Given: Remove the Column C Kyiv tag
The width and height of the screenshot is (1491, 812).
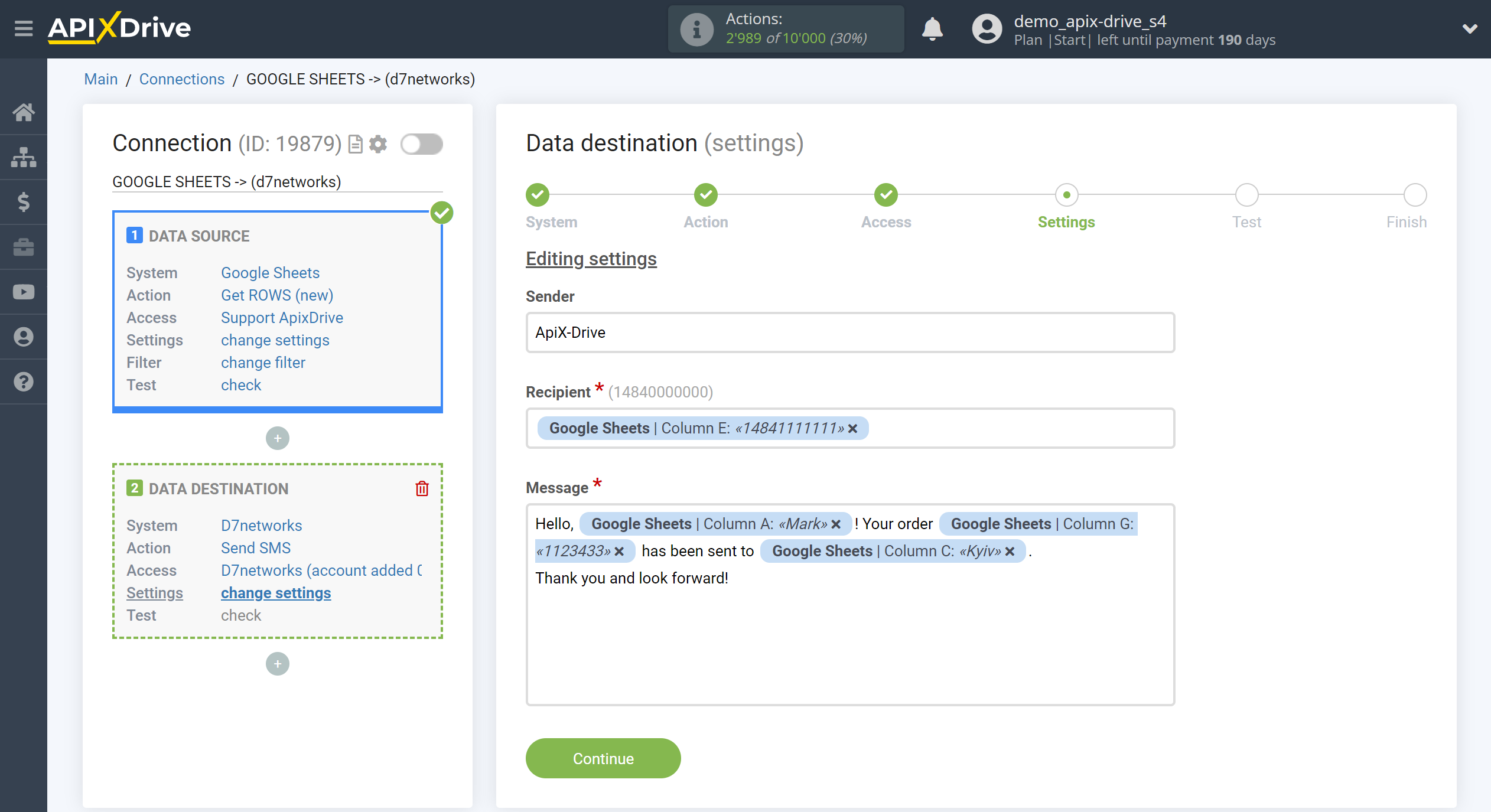Looking at the screenshot, I should coord(1010,552).
